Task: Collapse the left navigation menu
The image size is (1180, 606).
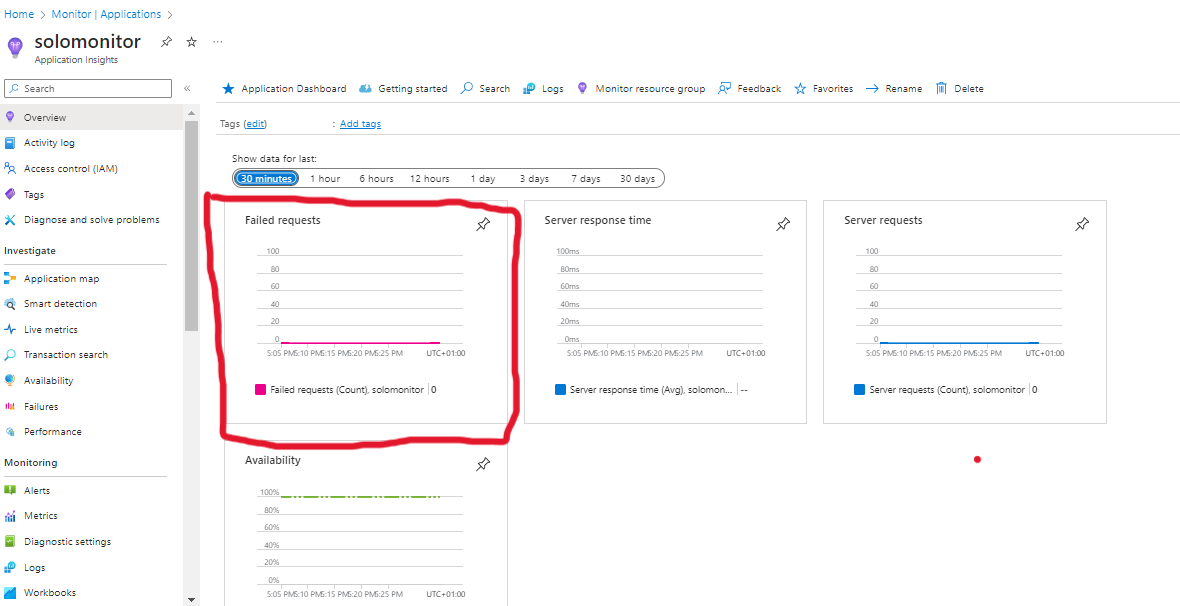Action: click(187, 89)
